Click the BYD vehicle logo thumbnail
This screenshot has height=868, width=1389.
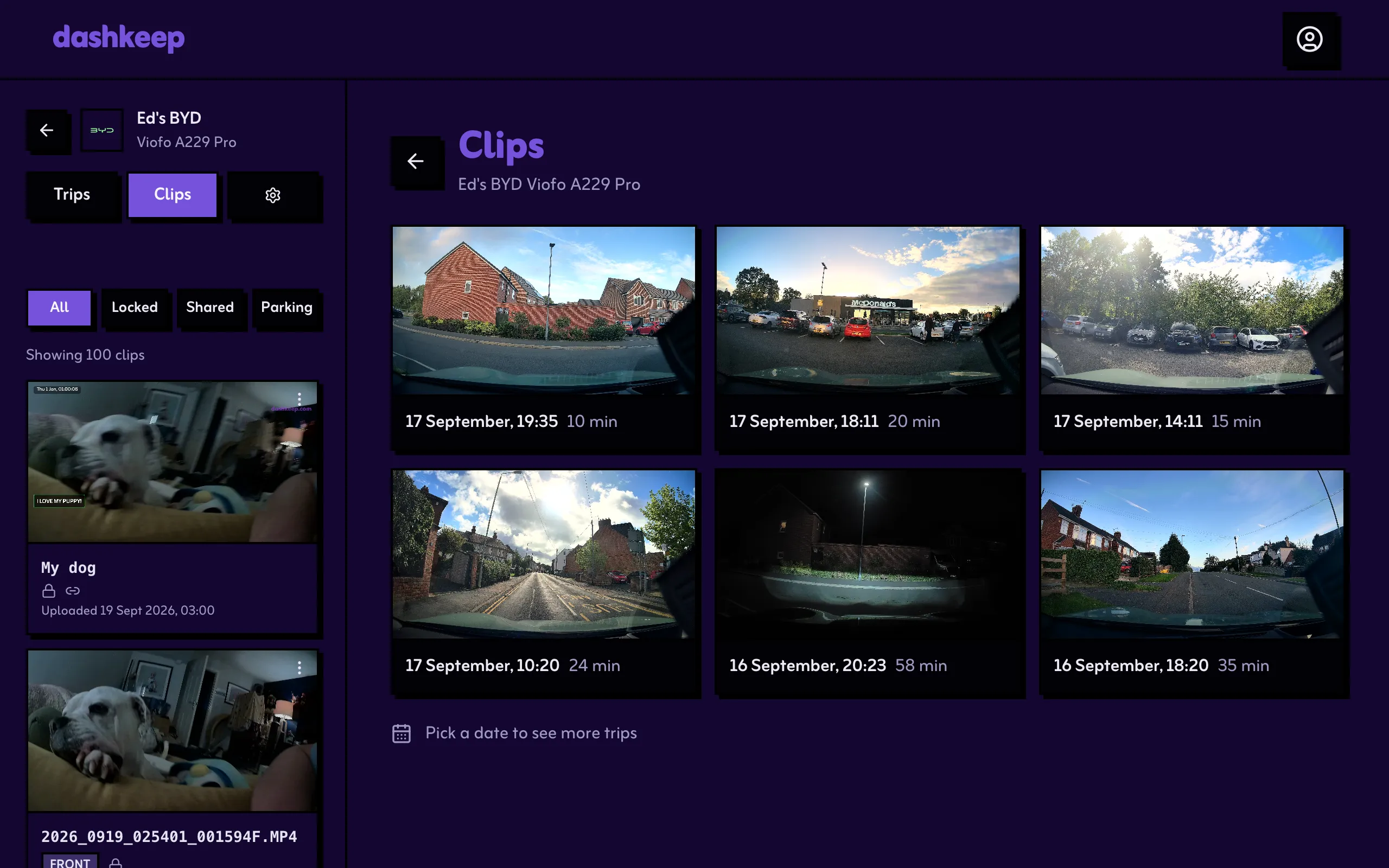101,130
